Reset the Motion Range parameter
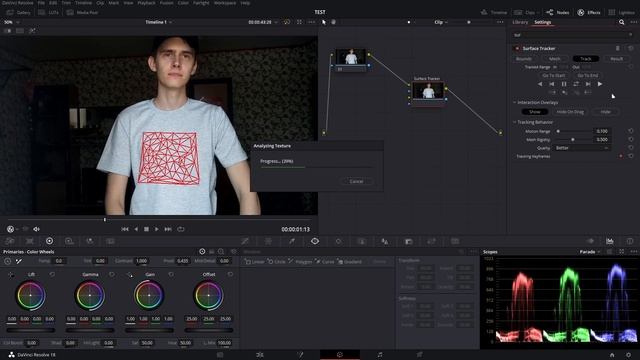640x360 pixels. [631, 131]
